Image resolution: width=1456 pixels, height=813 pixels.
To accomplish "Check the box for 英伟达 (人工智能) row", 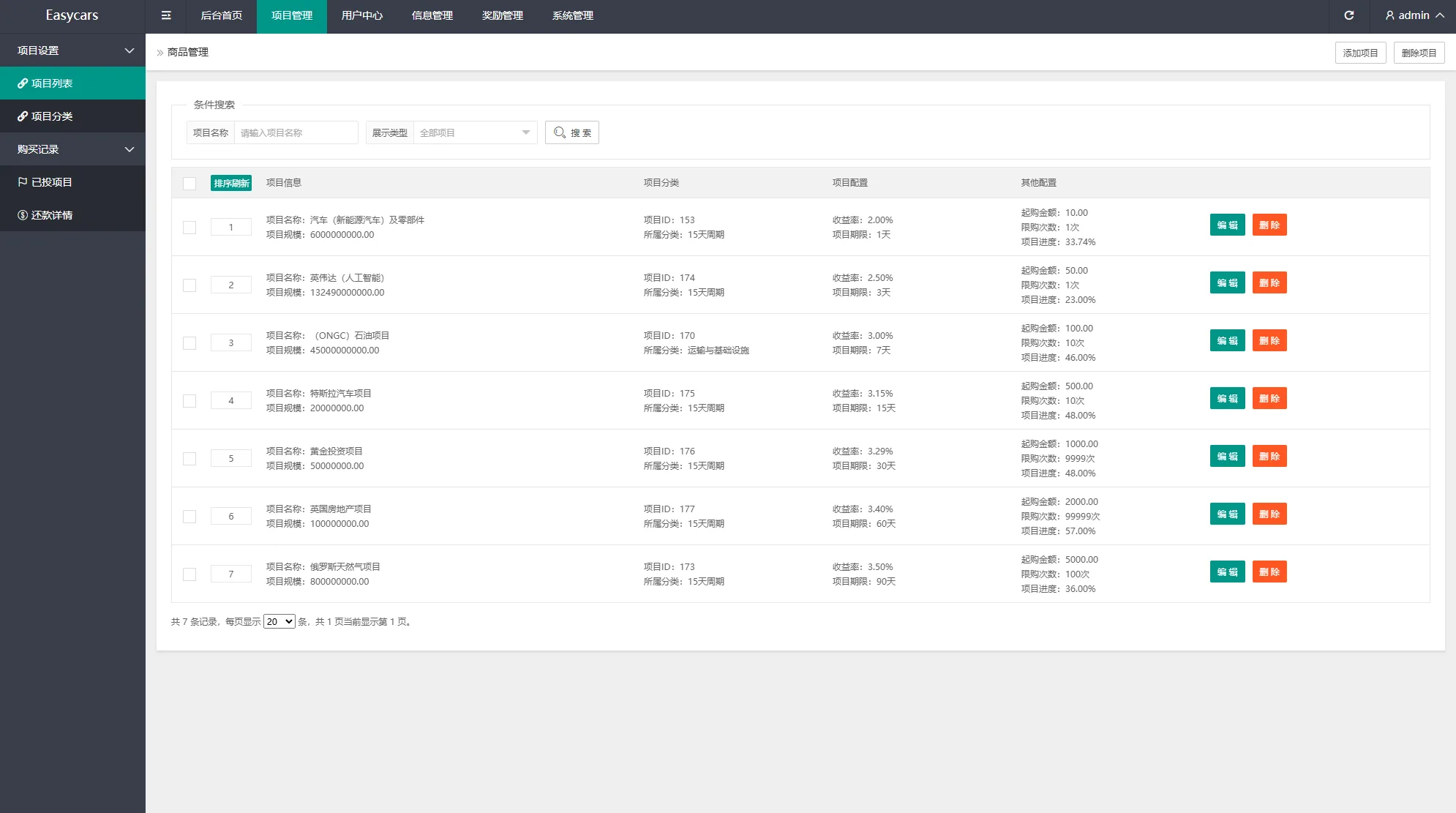I will pos(189,285).
